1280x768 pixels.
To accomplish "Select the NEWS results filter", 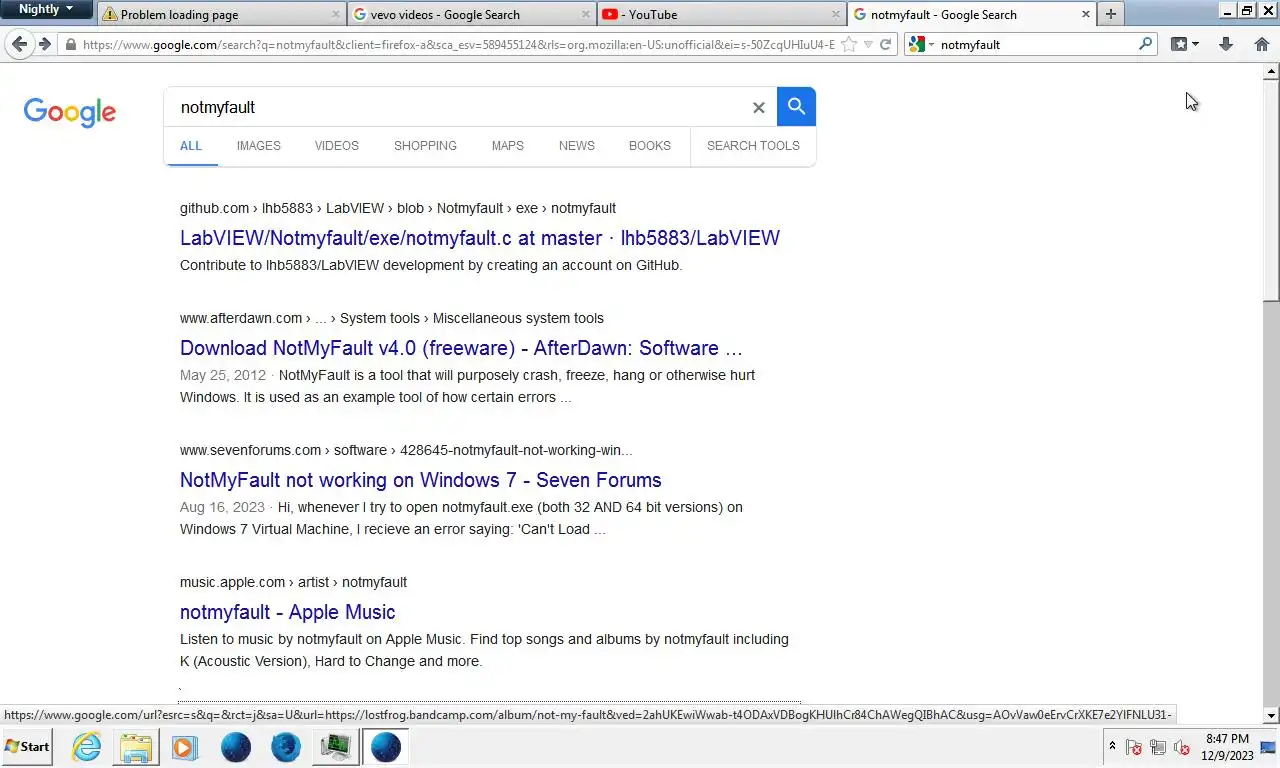I will [x=577, y=146].
